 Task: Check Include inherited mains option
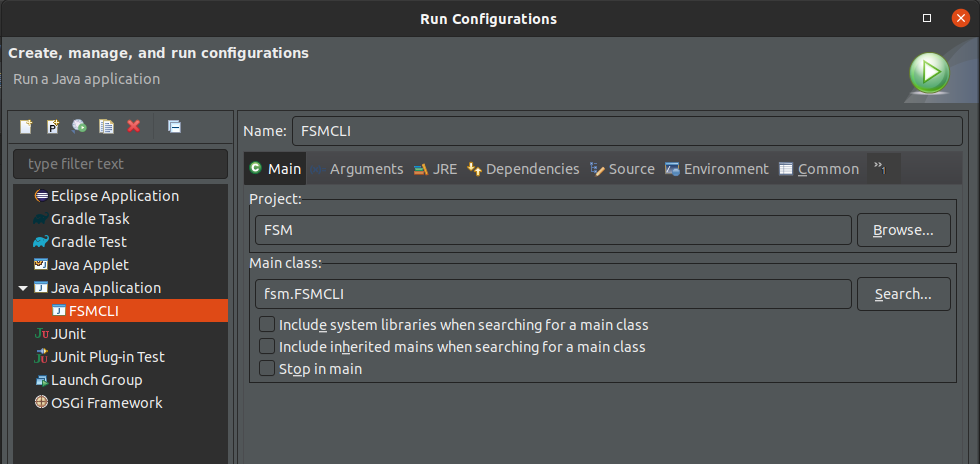(267, 347)
